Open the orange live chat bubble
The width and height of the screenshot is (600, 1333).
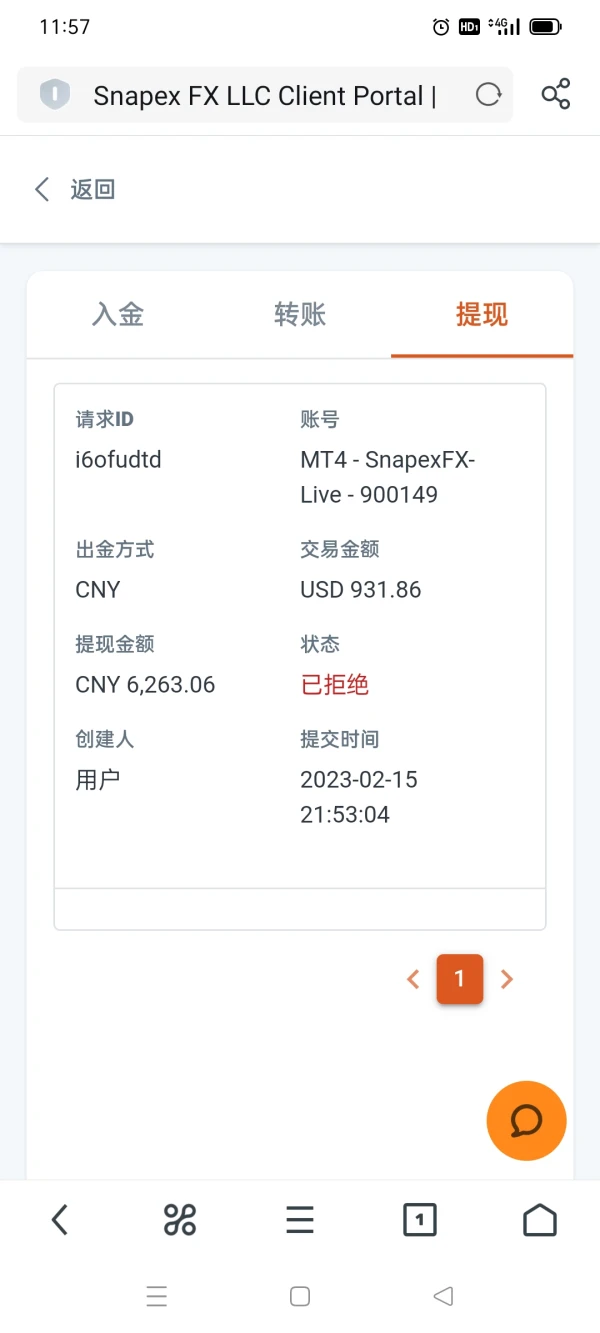(526, 1121)
